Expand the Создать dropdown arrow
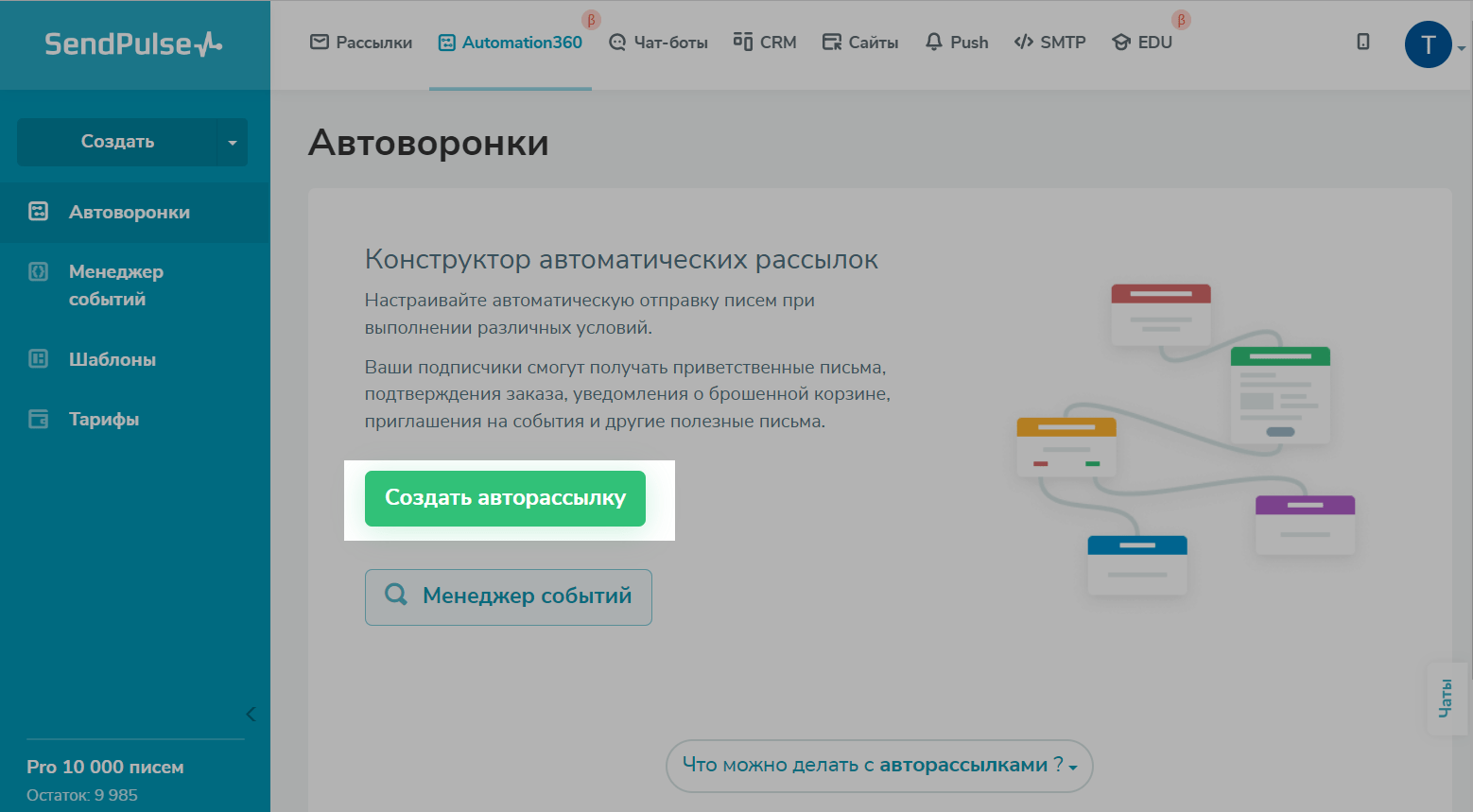The width and height of the screenshot is (1473, 812). point(233,143)
